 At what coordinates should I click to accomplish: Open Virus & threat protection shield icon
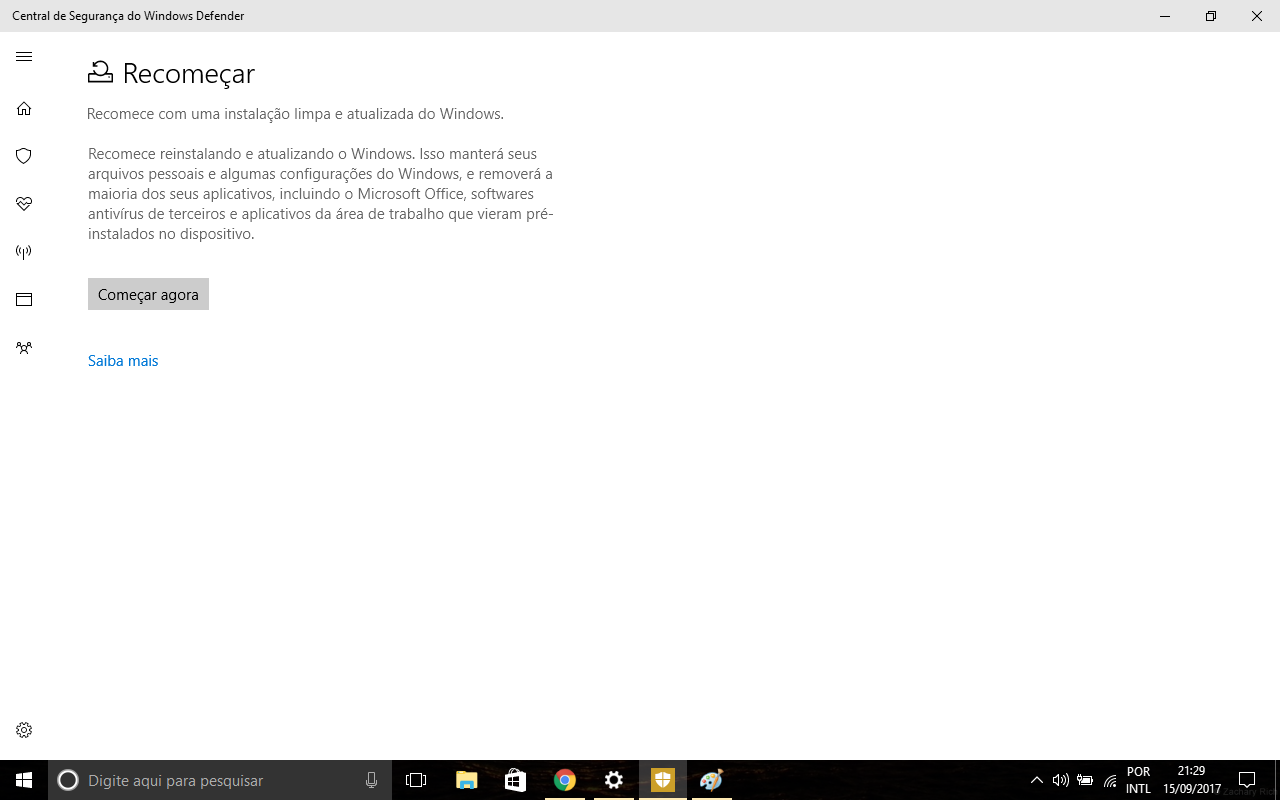pyautogui.click(x=24, y=156)
